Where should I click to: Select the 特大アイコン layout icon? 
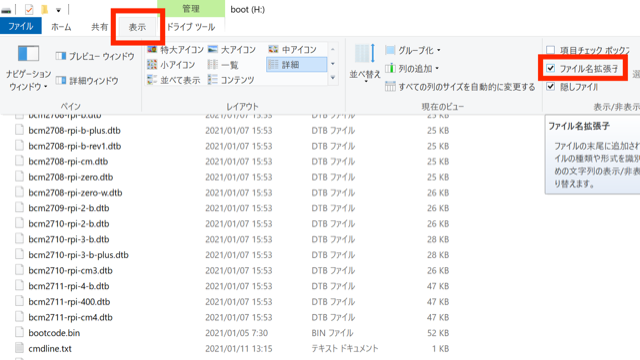(x=152, y=50)
